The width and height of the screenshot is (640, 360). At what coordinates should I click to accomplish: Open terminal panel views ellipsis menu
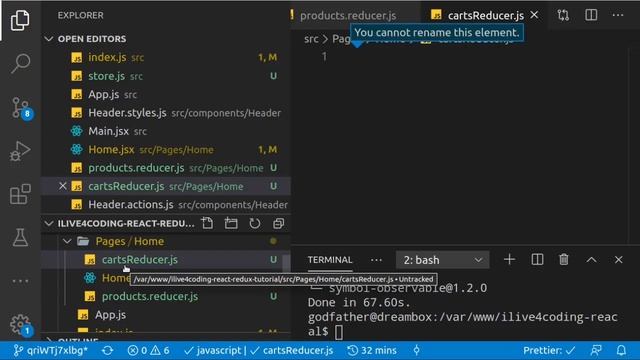point(376,260)
